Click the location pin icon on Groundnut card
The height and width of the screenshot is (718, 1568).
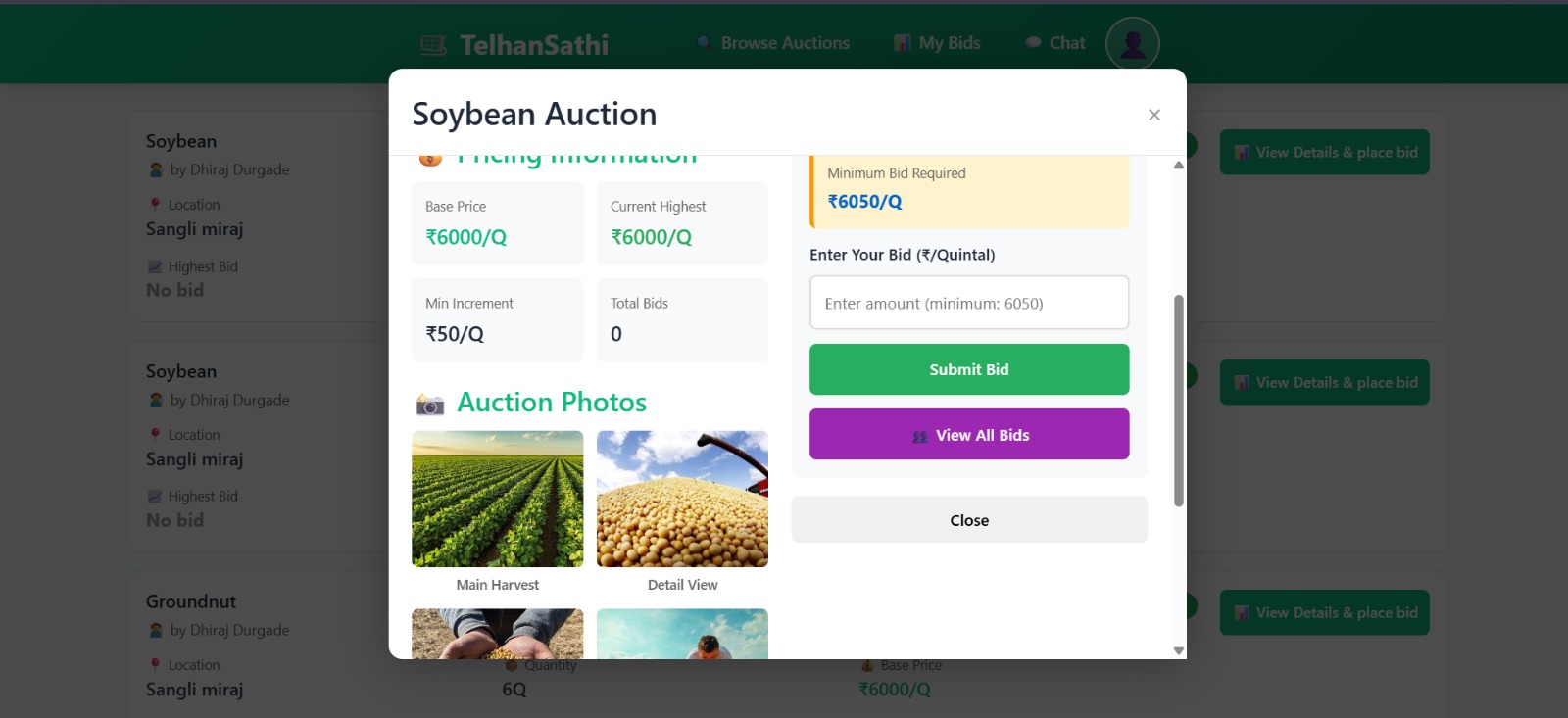tap(155, 664)
